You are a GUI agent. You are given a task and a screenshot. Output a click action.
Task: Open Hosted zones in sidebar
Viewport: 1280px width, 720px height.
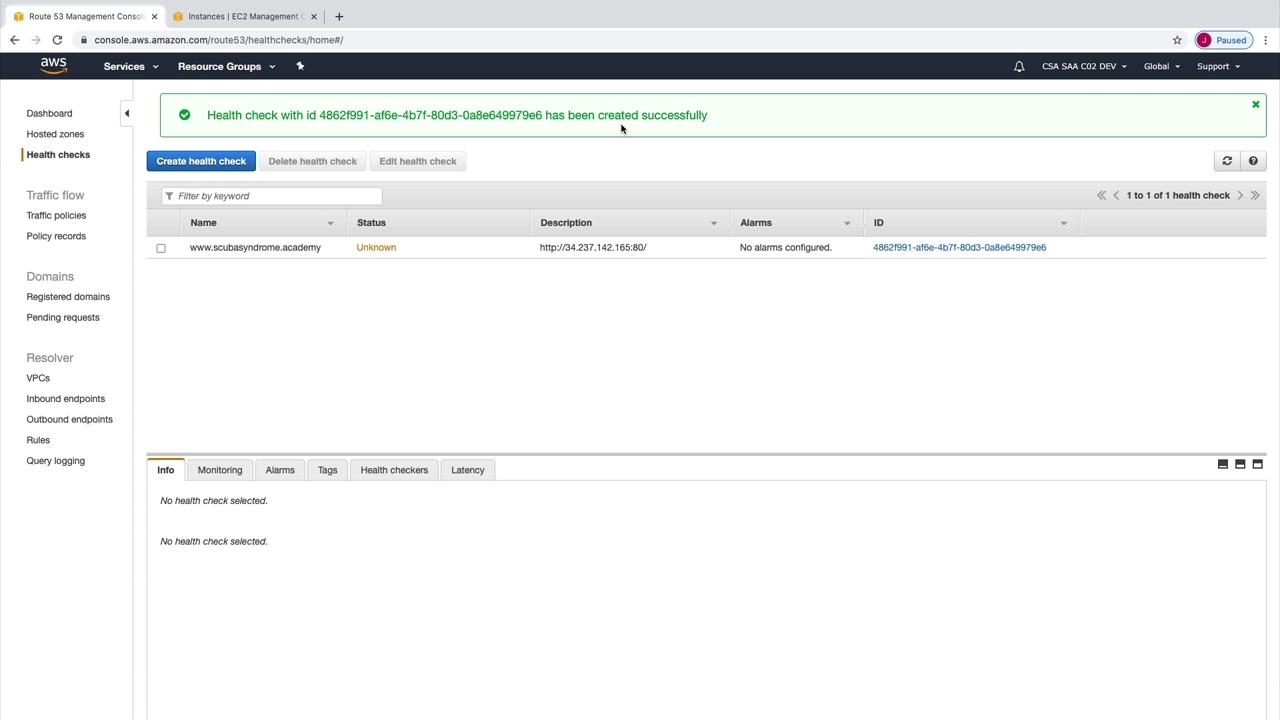tap(55, 134)
